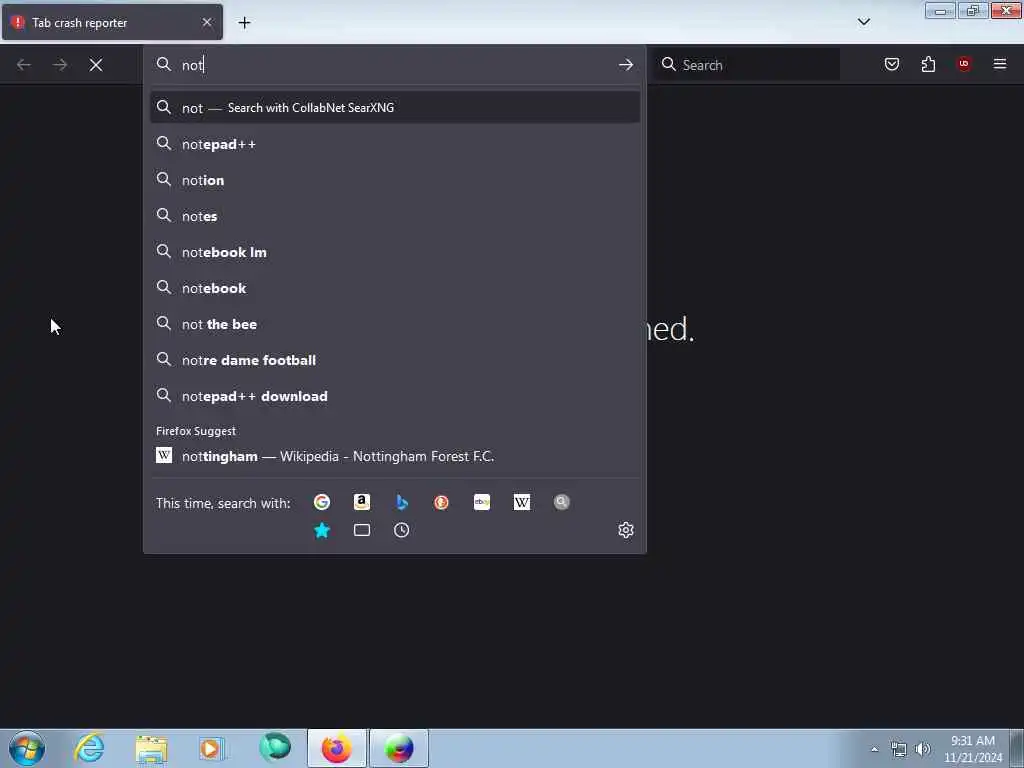Viewport: 1024px width, 768px height.
Task: Open Save to Pocket icon
Action: tap(892, 64)
